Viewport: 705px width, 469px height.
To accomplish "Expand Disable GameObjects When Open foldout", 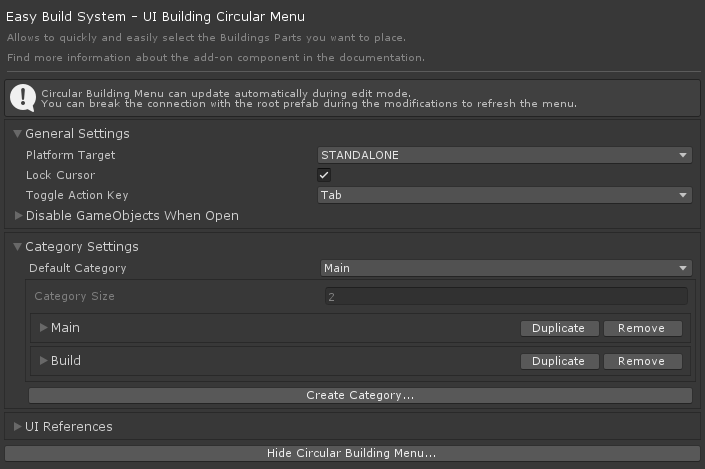I will tap(18, 215).
